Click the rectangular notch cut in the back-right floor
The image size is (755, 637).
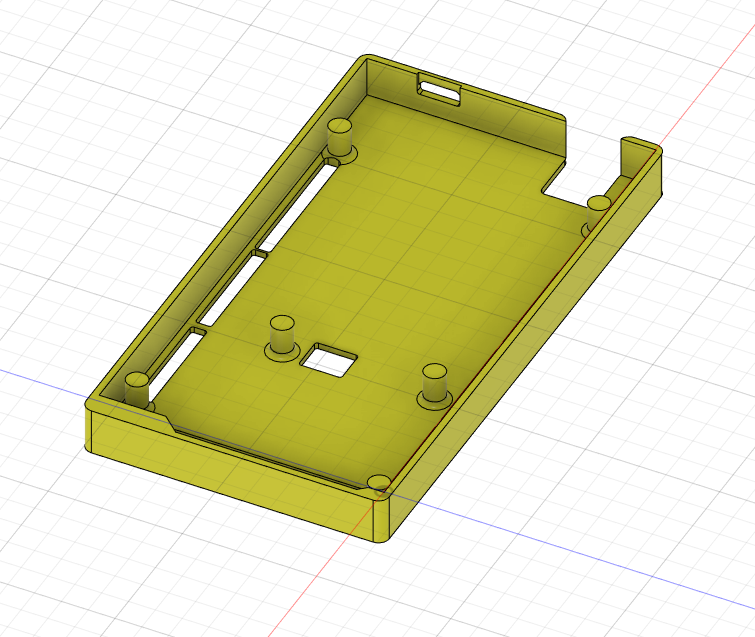[566, 185]
